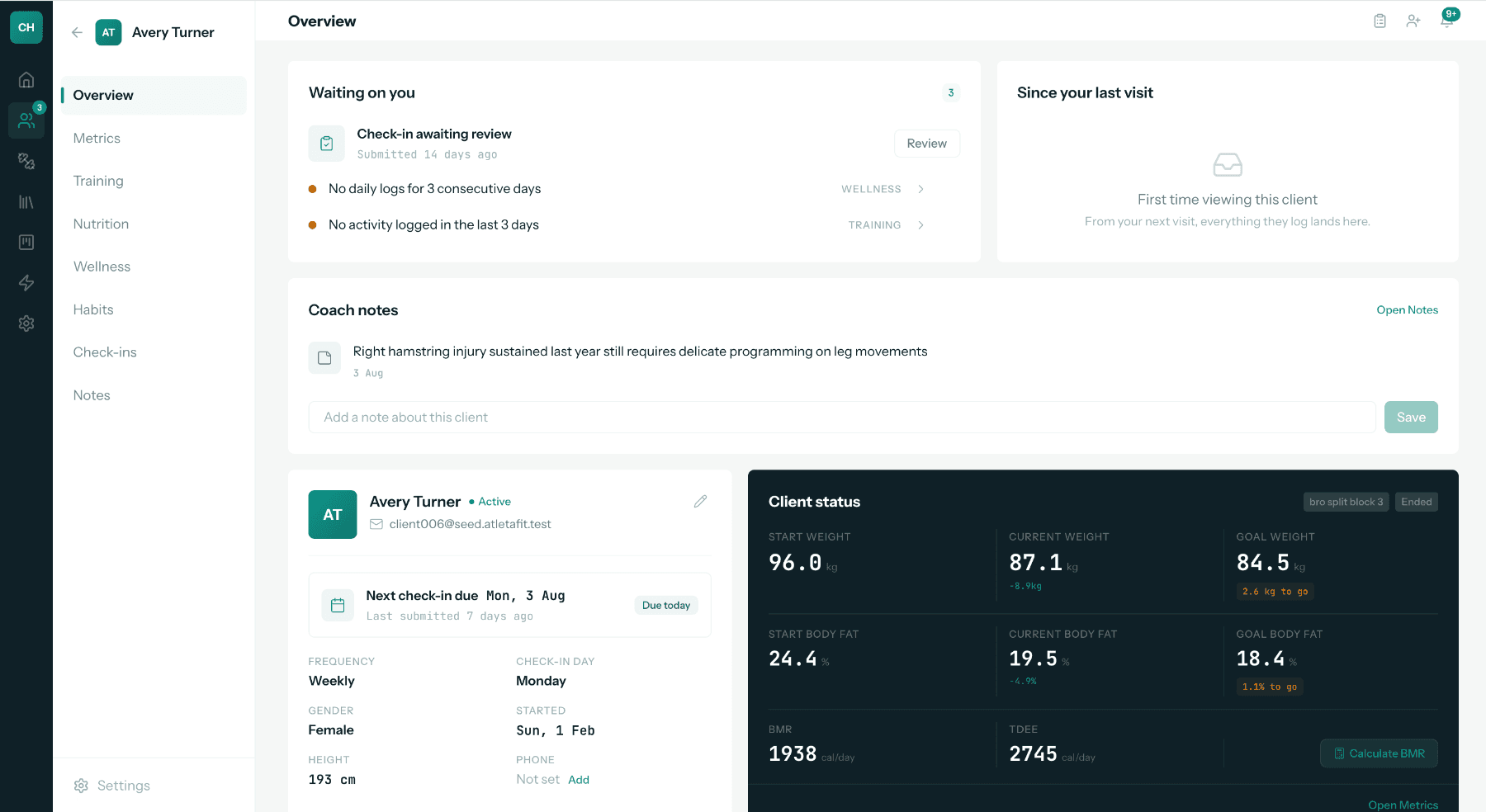Open the Metrics sidebar item
The height and width of the screenshot is (812, 1486).
[x=97, y=138]
